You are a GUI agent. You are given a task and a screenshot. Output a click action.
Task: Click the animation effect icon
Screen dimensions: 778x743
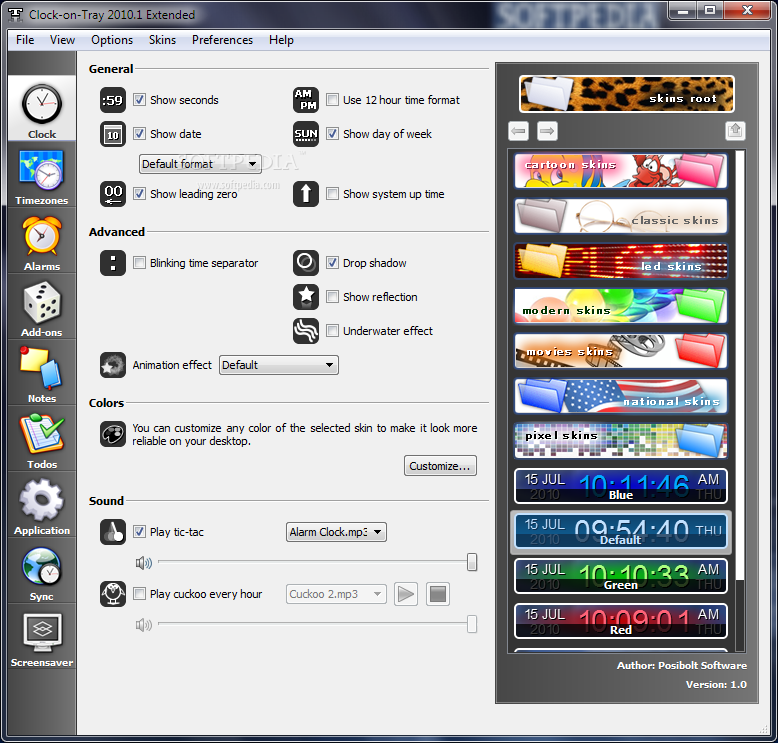(113, 365)
